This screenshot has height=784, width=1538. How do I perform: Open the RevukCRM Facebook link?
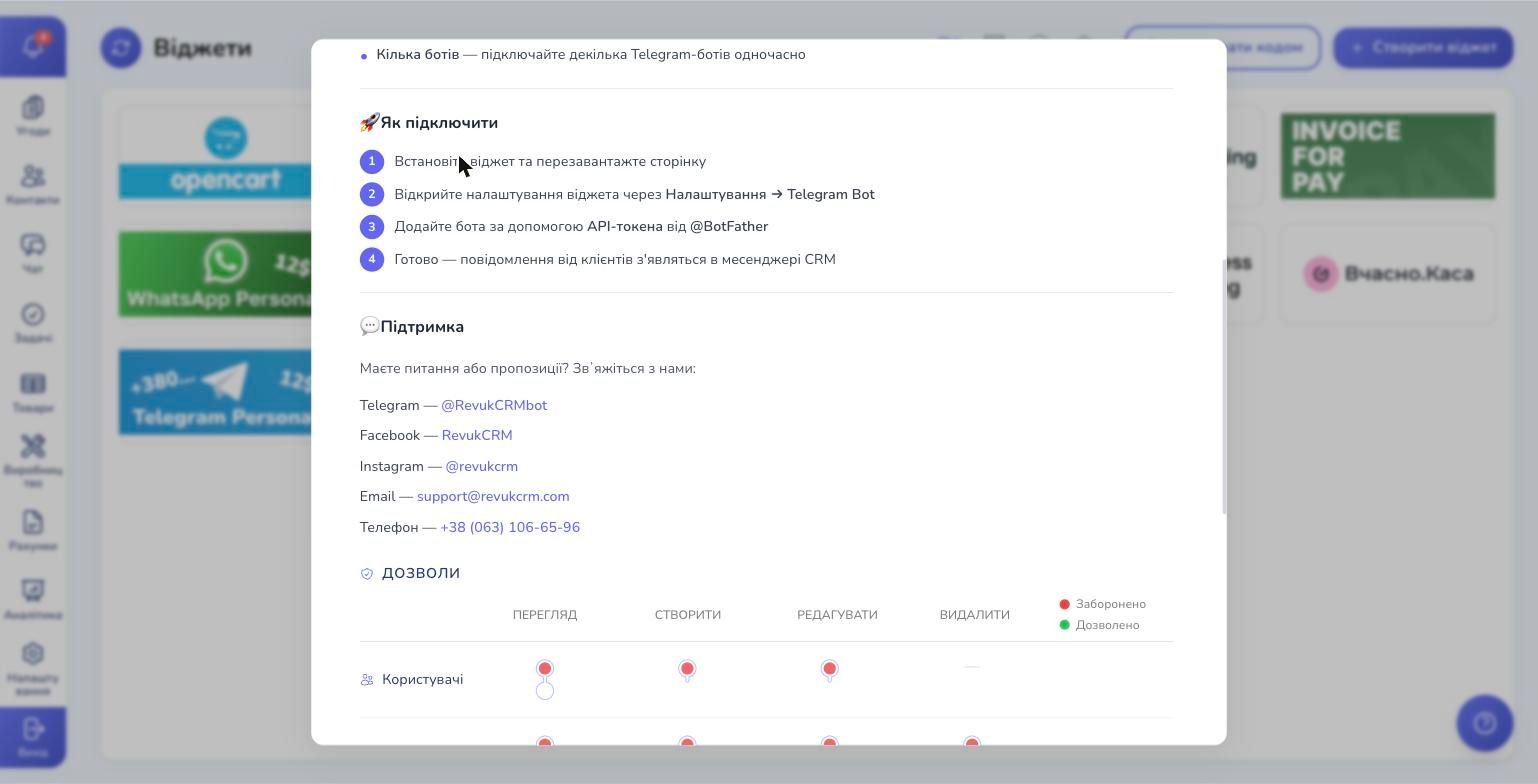(477, 435)
